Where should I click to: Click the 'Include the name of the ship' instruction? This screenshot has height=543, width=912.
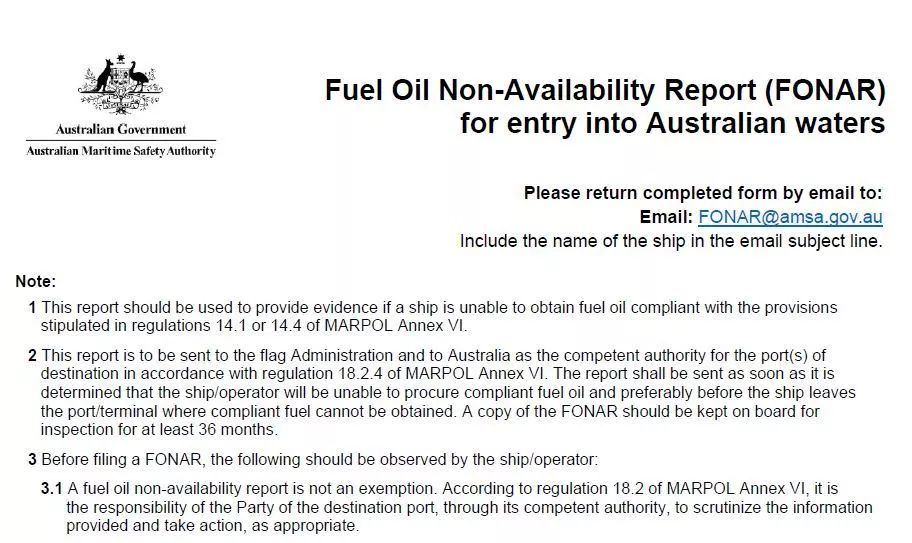point(671,241)
